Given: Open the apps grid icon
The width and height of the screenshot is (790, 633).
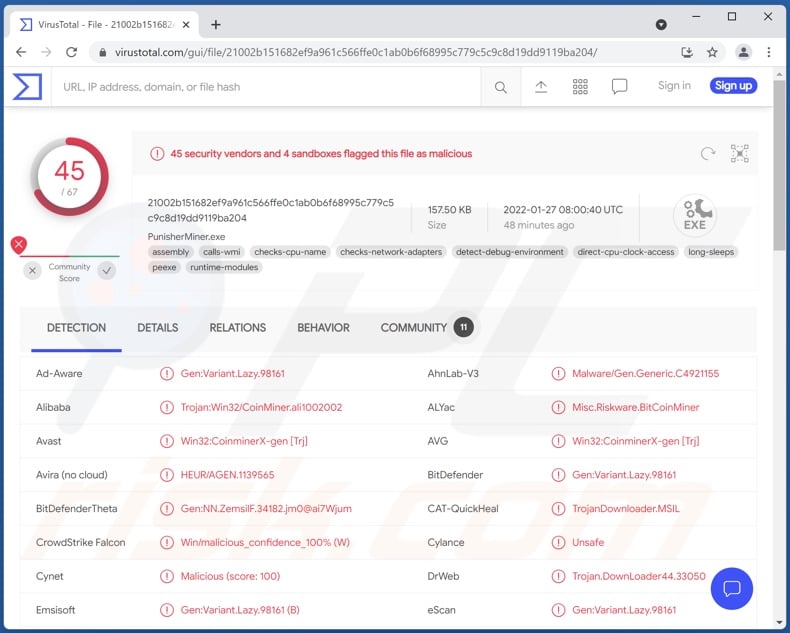Looking at the screenshot, I should pos(580,87).
